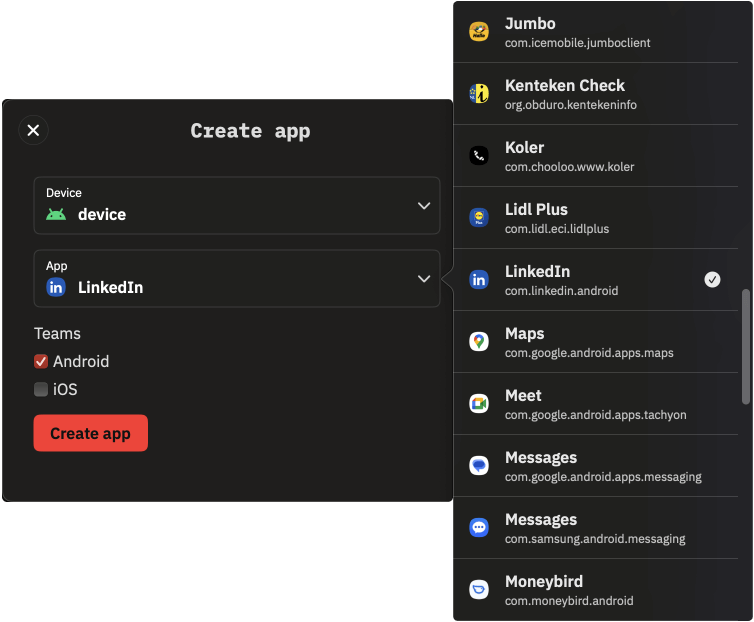Click the Koler phone icon
The image size is (754, 622).
[478, 156]
